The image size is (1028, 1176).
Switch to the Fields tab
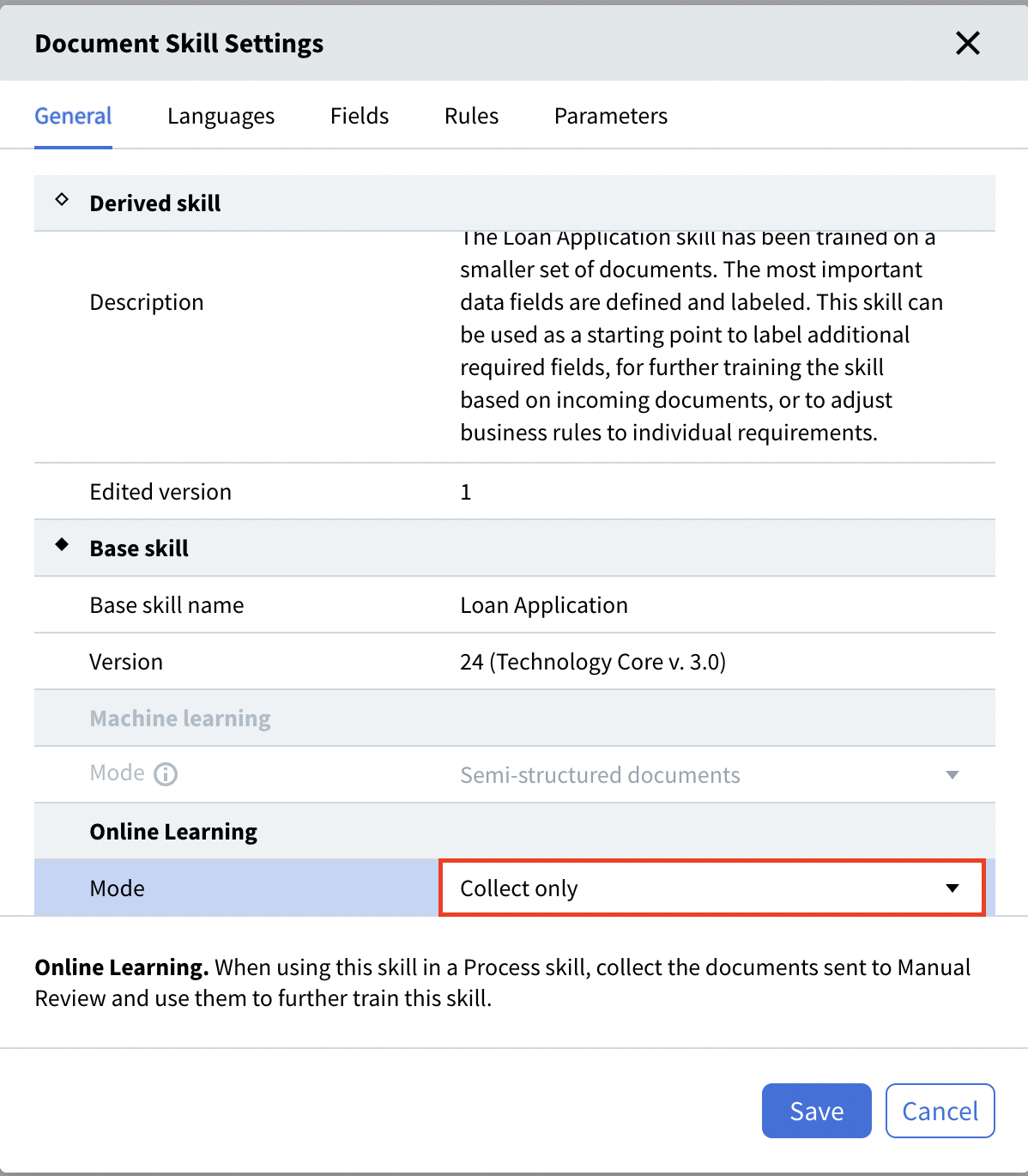click(x=360, y=116)
